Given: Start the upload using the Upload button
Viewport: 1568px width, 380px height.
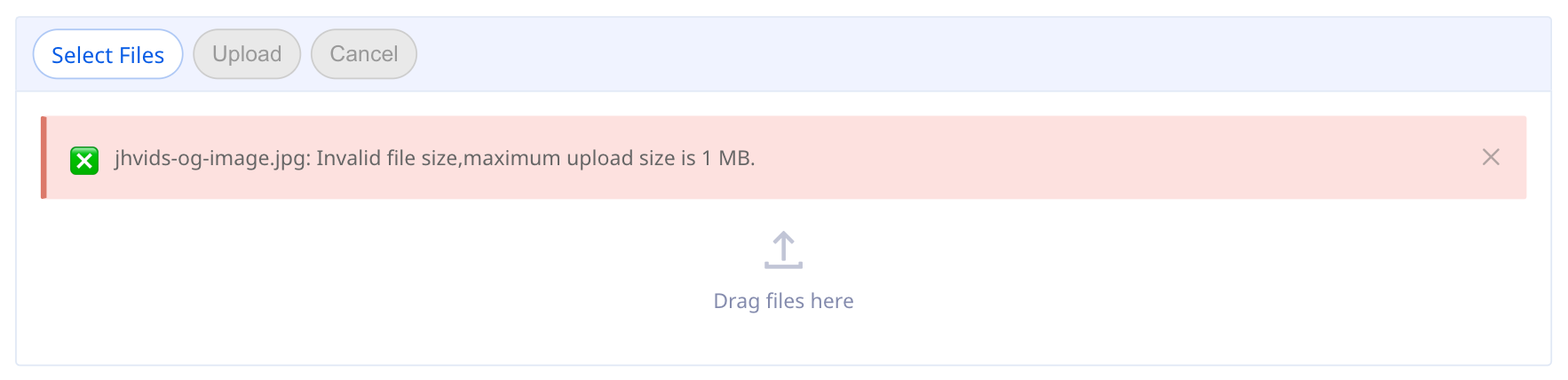Looking at the screenshot, I should (x=247, y=54).
